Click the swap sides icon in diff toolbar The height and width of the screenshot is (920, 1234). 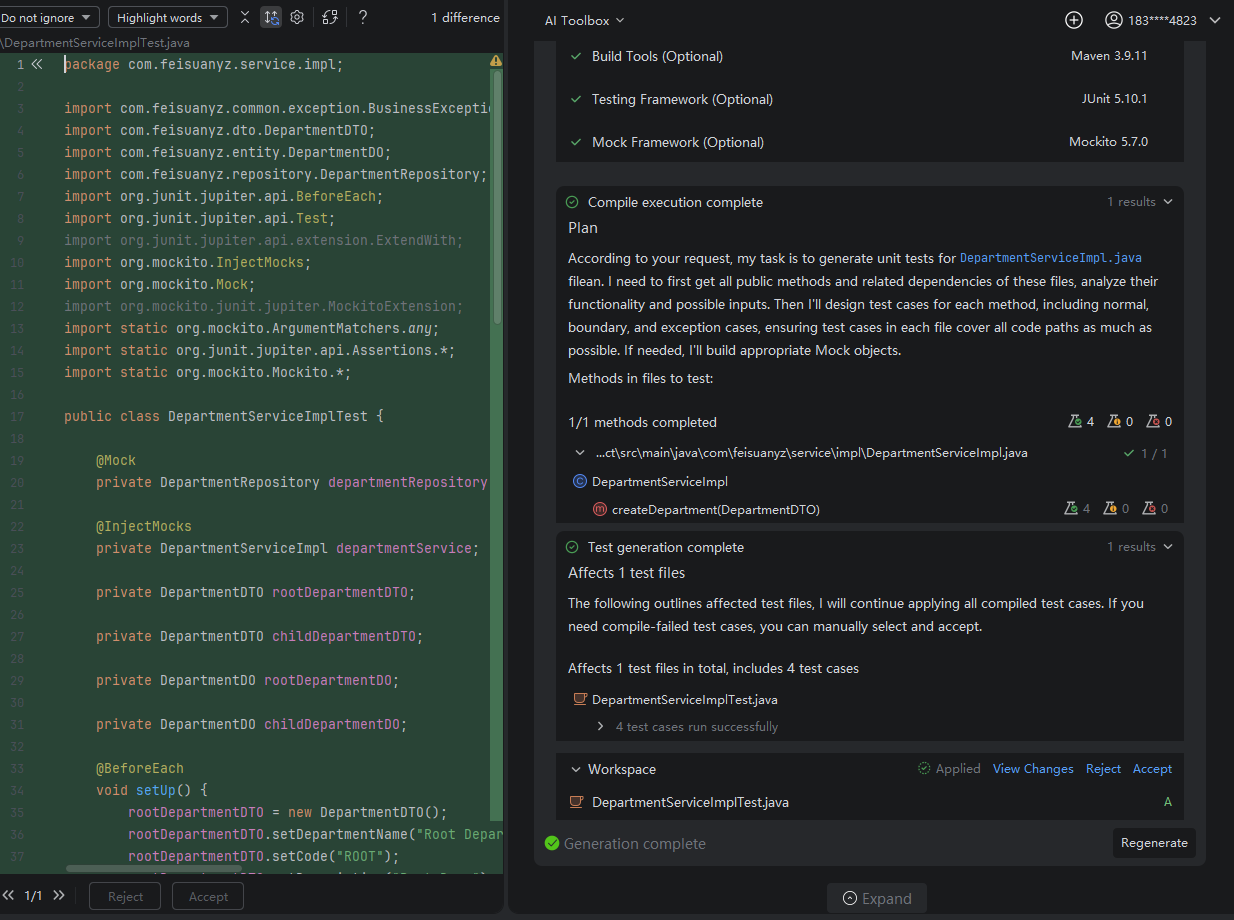330,17
